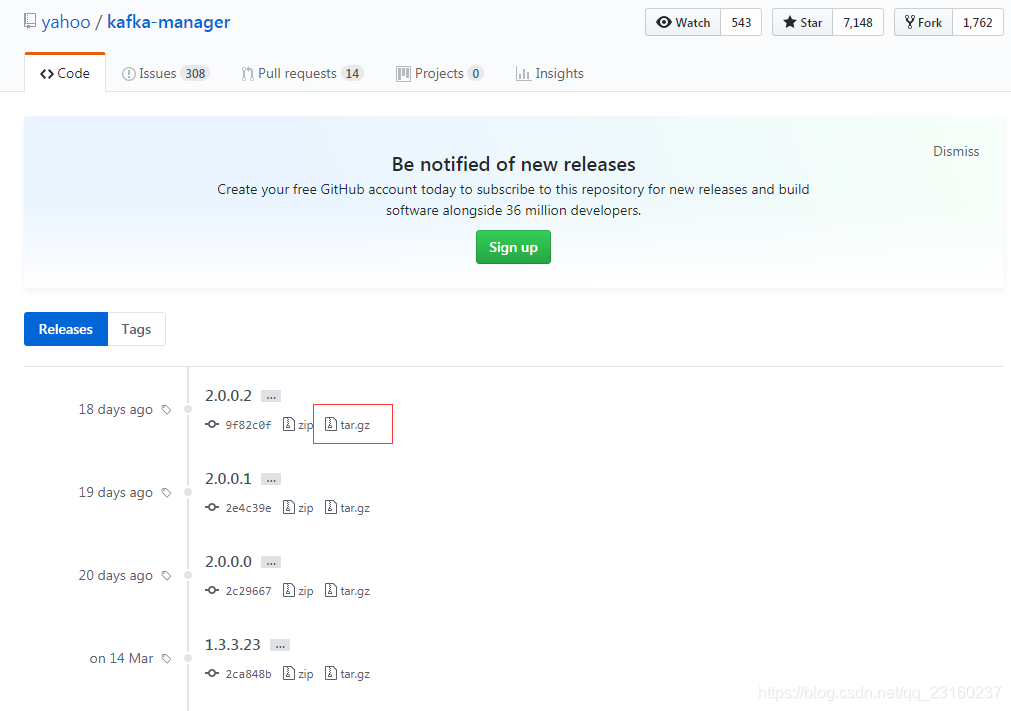Image resolution: width=1011 pixels, height=711 pixels.
Task: Click the 19 days ago date text
Action: tap(115, 492)
